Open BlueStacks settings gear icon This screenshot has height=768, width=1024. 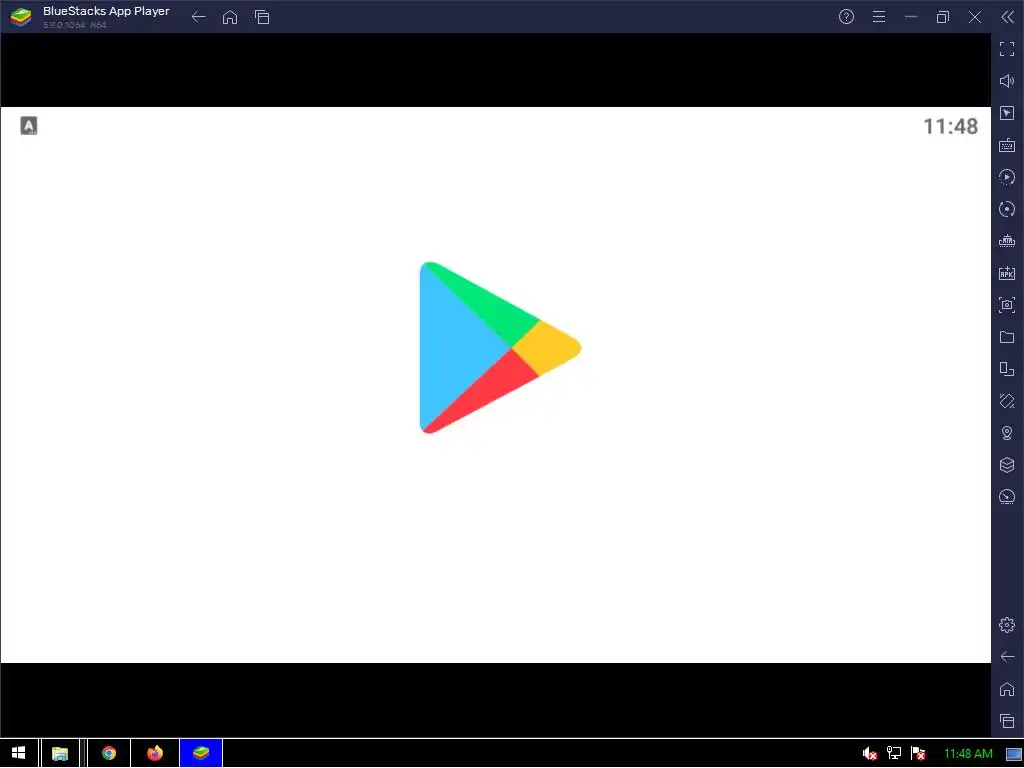coord(1007,625)
